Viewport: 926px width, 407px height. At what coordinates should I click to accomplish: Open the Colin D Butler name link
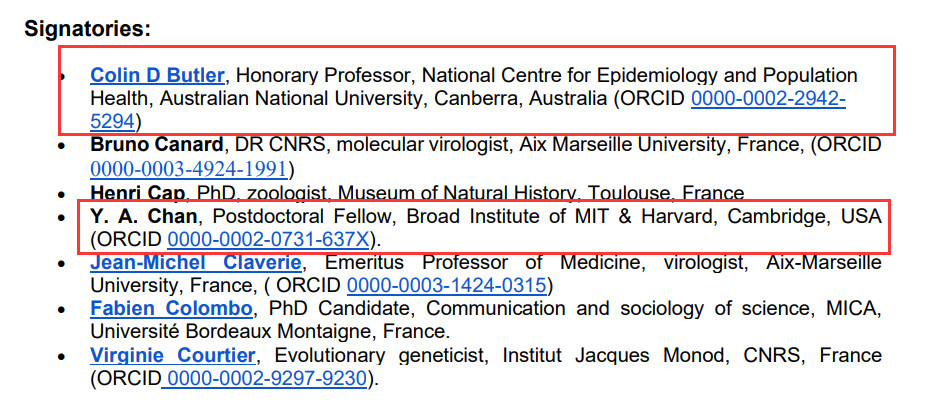tap(157, 75)
